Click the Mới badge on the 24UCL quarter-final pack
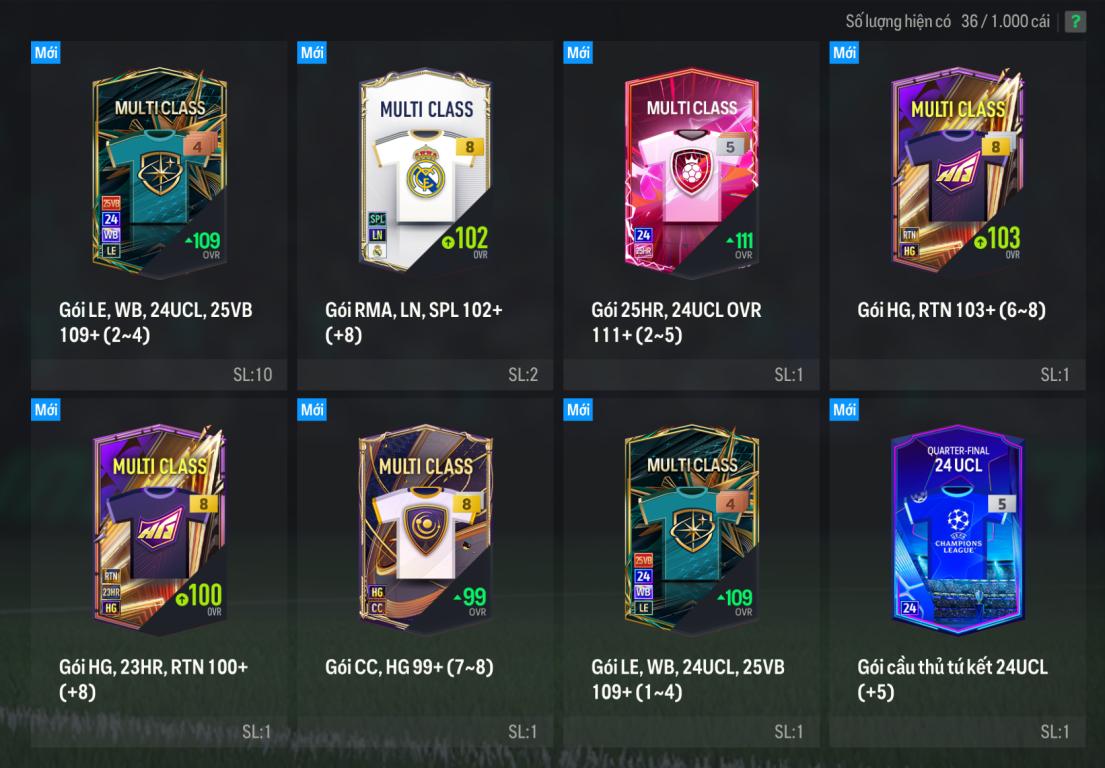 pyautogui.click(x=844, y=410)
